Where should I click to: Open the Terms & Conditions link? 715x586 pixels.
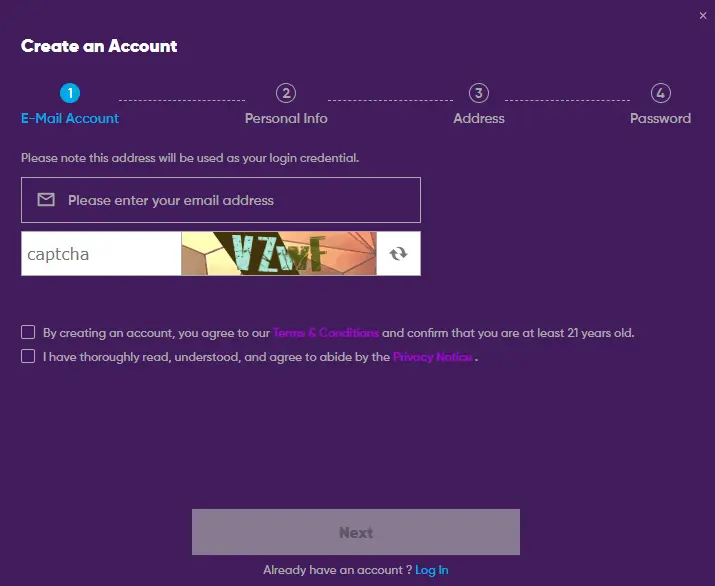click(x=326, y=333)
